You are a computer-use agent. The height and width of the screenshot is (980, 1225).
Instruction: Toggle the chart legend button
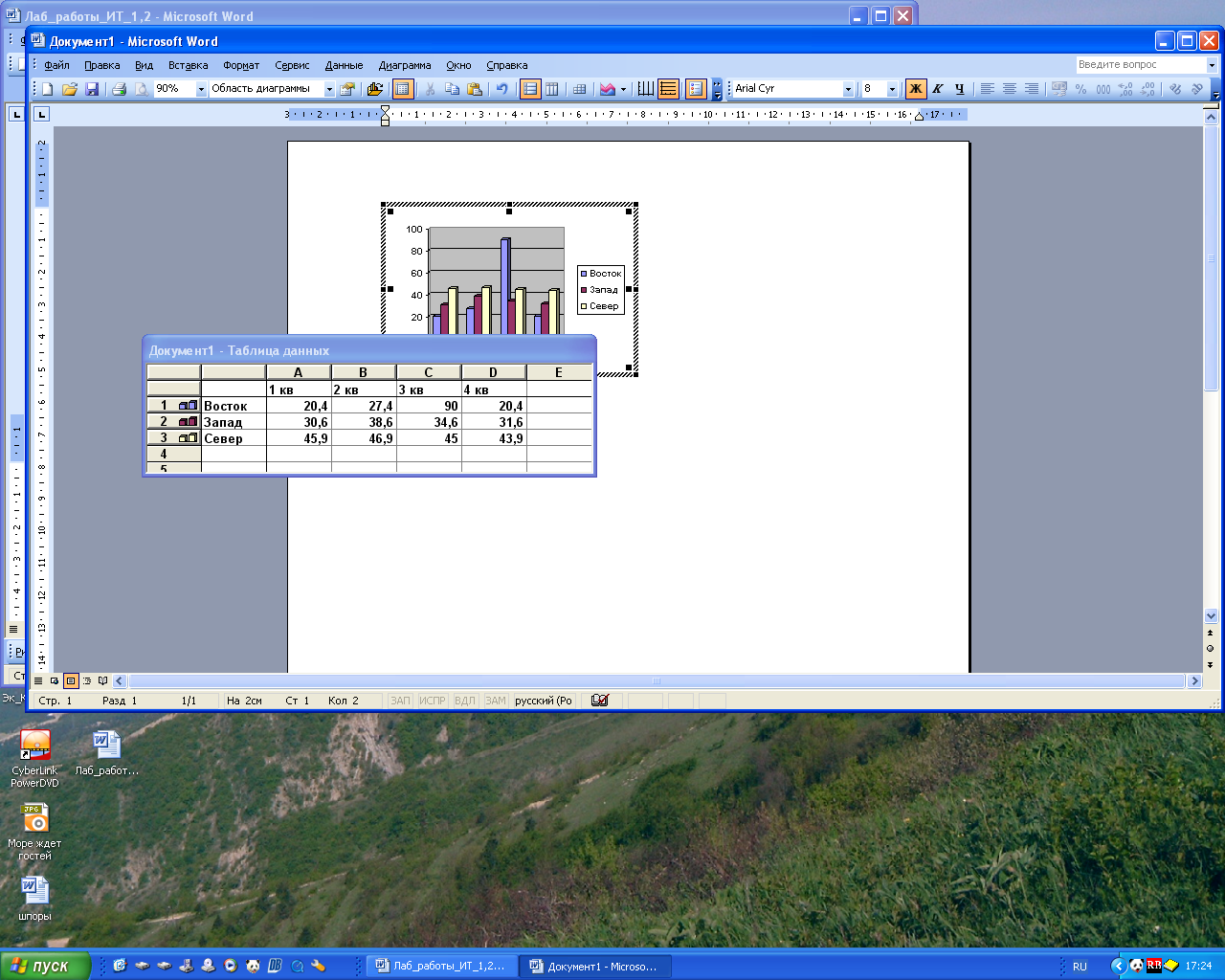(x=696, y=89)
